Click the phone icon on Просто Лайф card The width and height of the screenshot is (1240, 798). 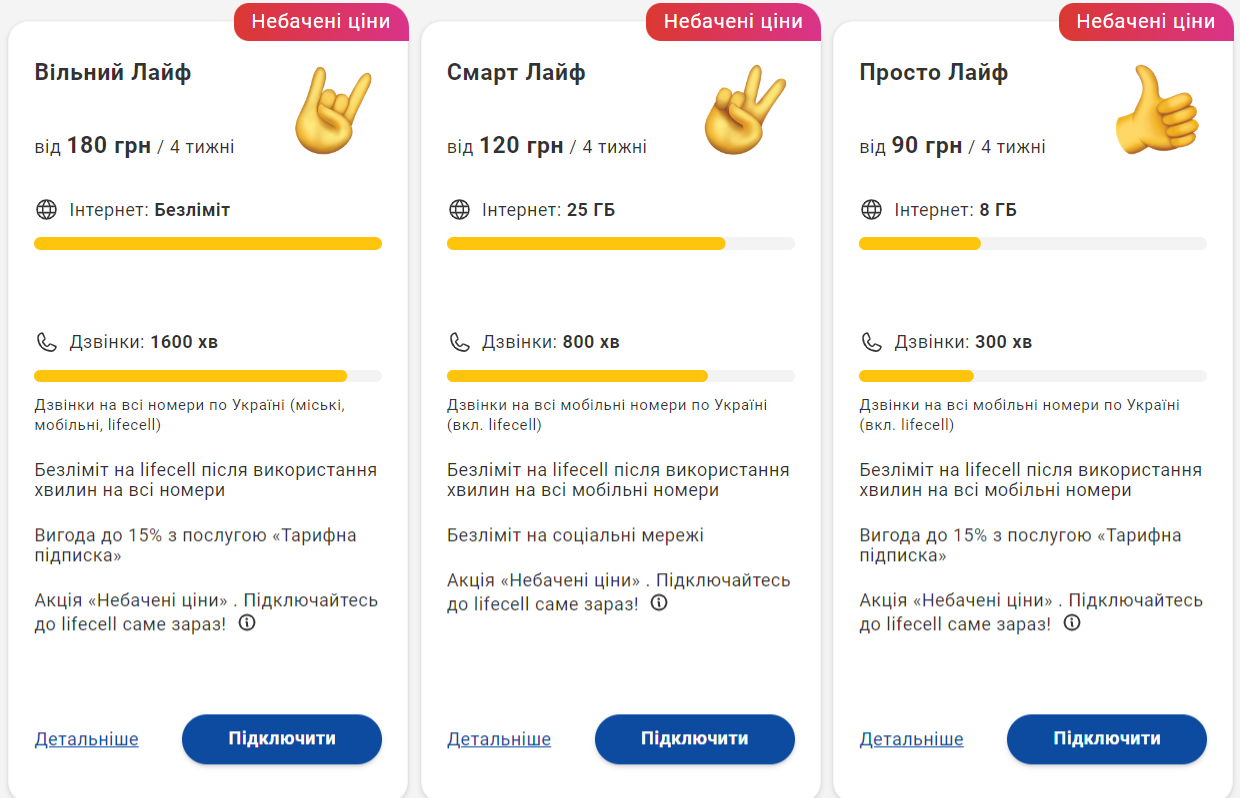tap(871, 341)
